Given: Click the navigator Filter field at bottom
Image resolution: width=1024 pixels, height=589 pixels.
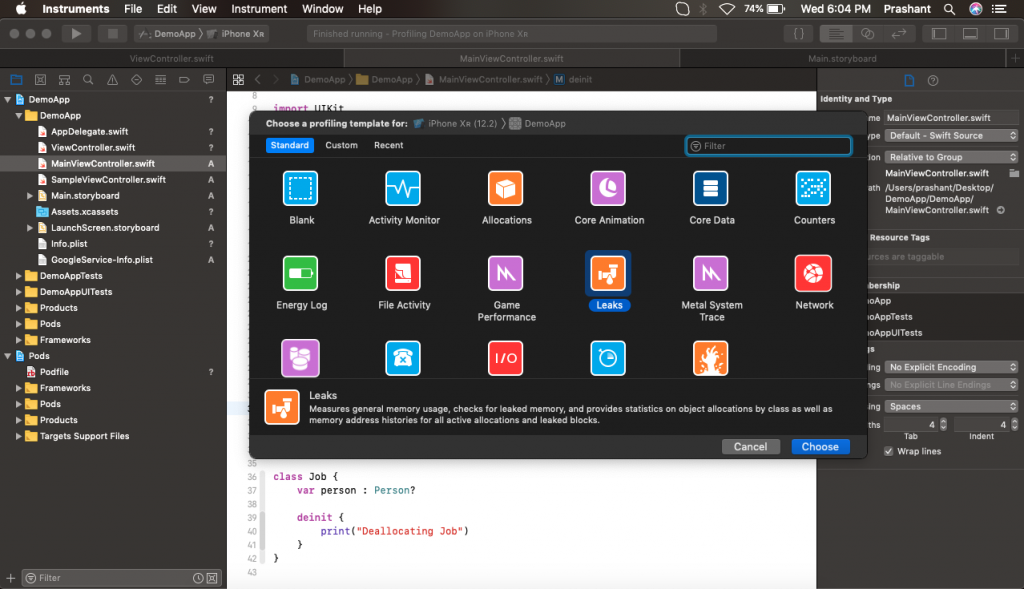Looking at the screenshot, I should pyautogui.click(x=123, y=578).
